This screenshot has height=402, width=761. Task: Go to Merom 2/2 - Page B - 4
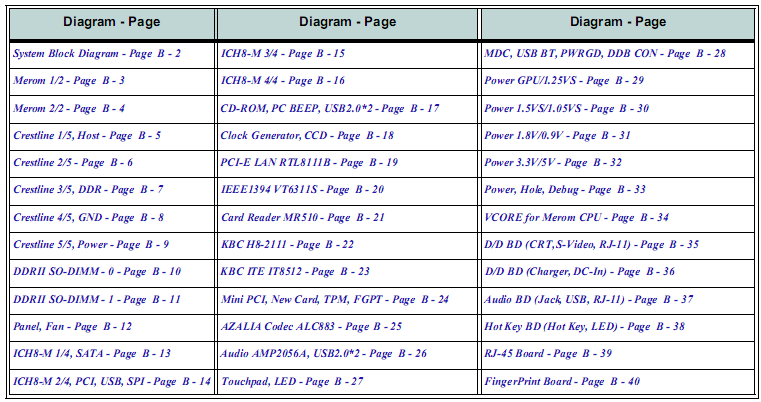tap(69, 108)
